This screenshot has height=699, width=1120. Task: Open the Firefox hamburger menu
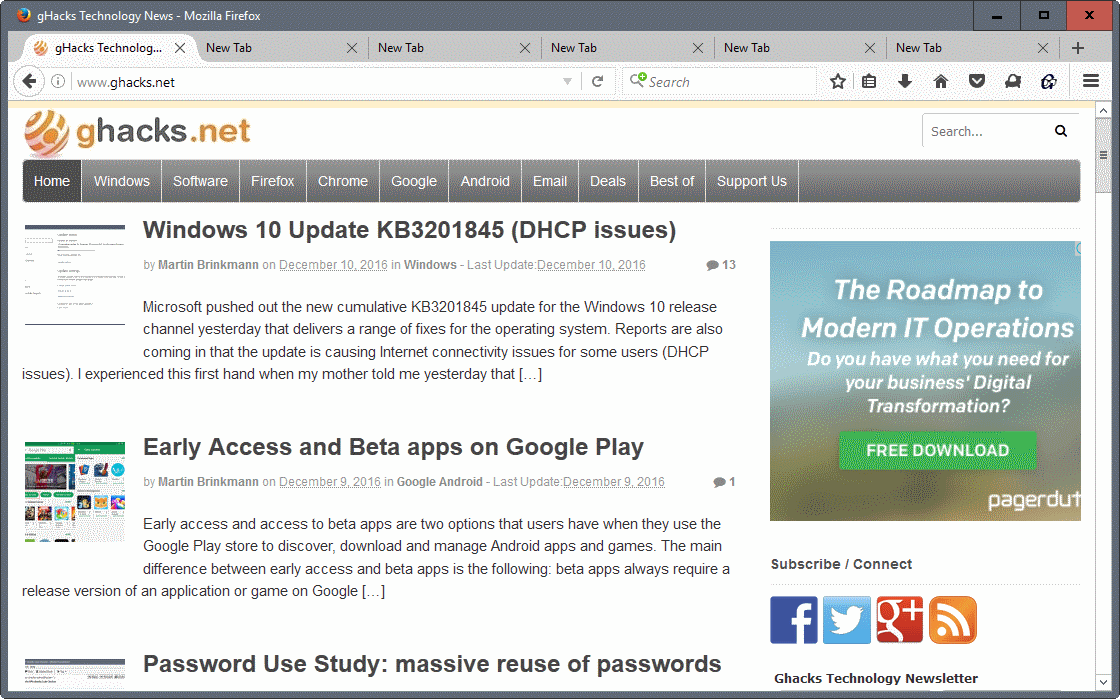point(1091,81)
